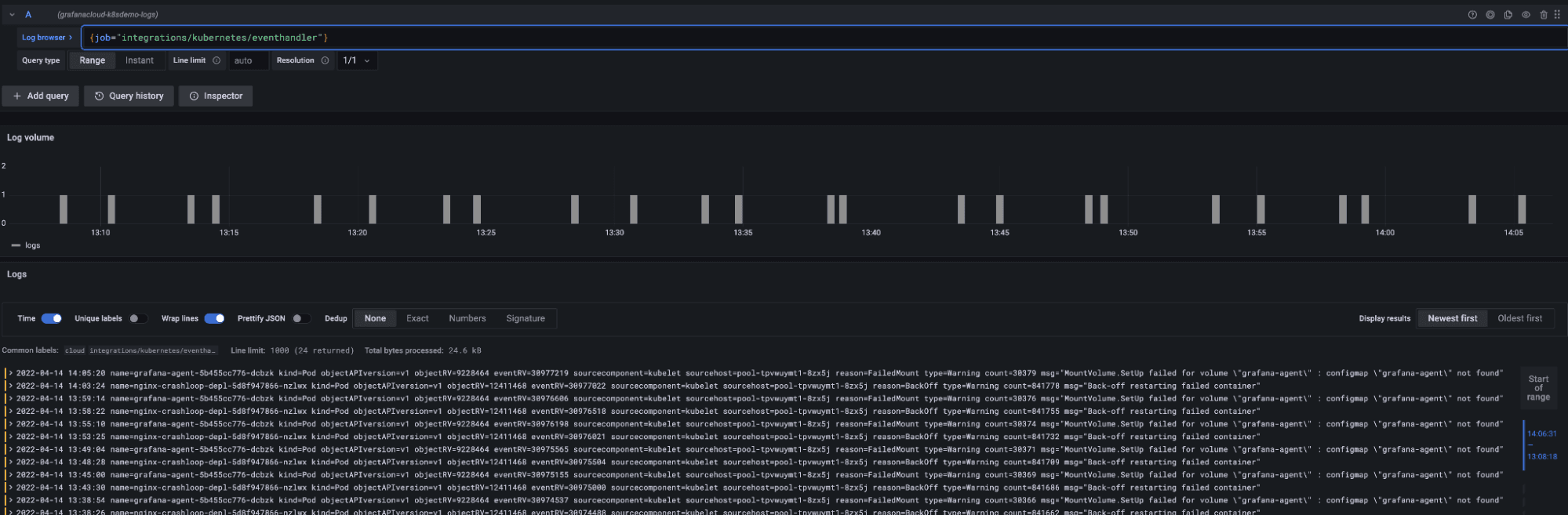Click the query letter A name
Screen dimensions: 1568x515
coord(28,15)
